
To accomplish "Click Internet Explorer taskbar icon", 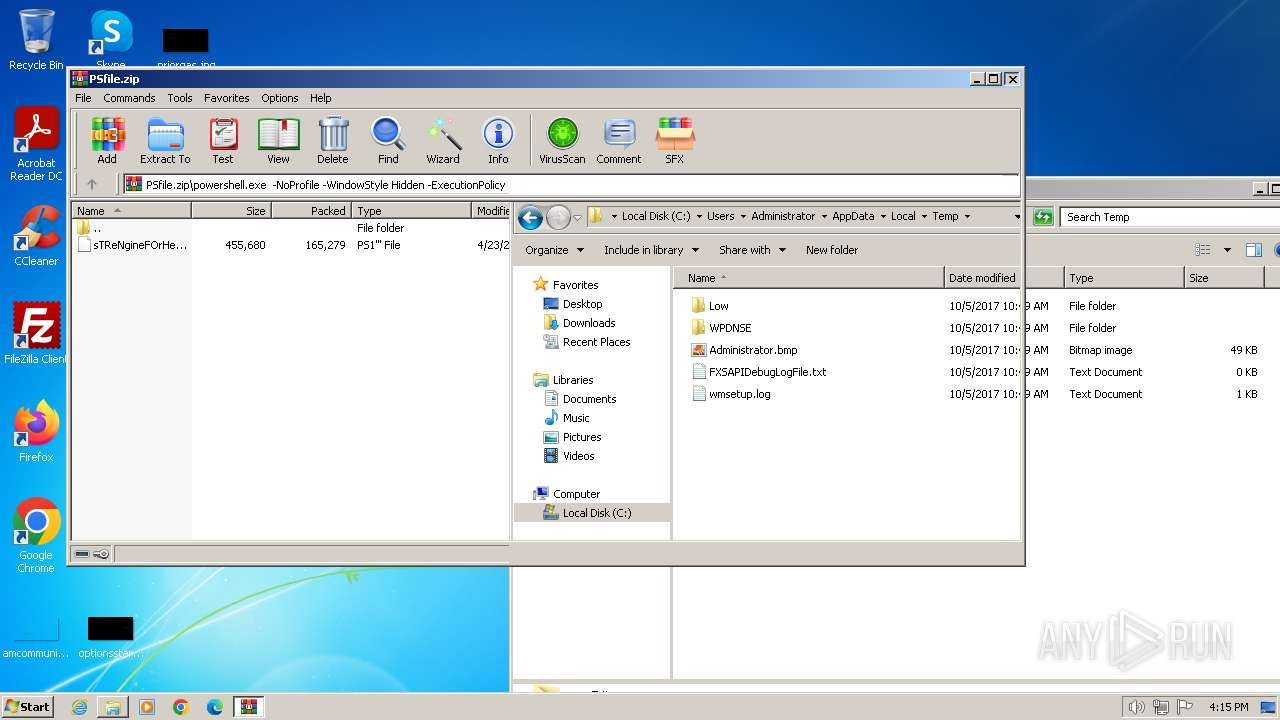I will pos(79,707).
